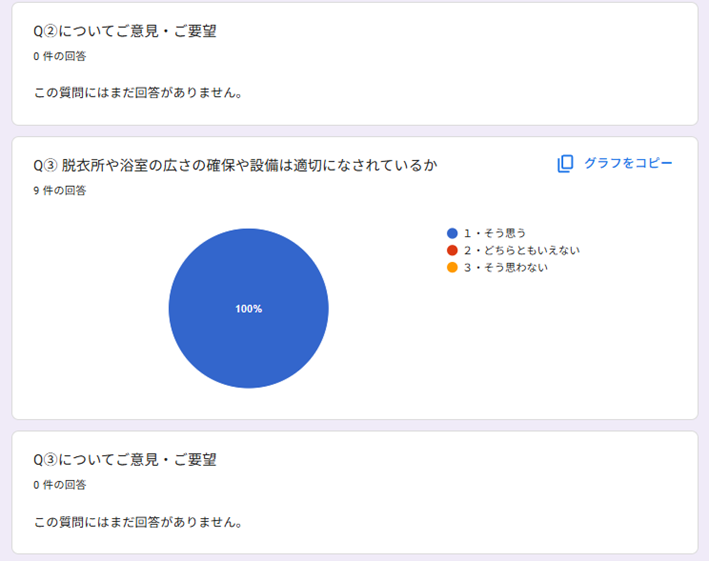
Task: Click the copy chart icon
Action: 566,164
